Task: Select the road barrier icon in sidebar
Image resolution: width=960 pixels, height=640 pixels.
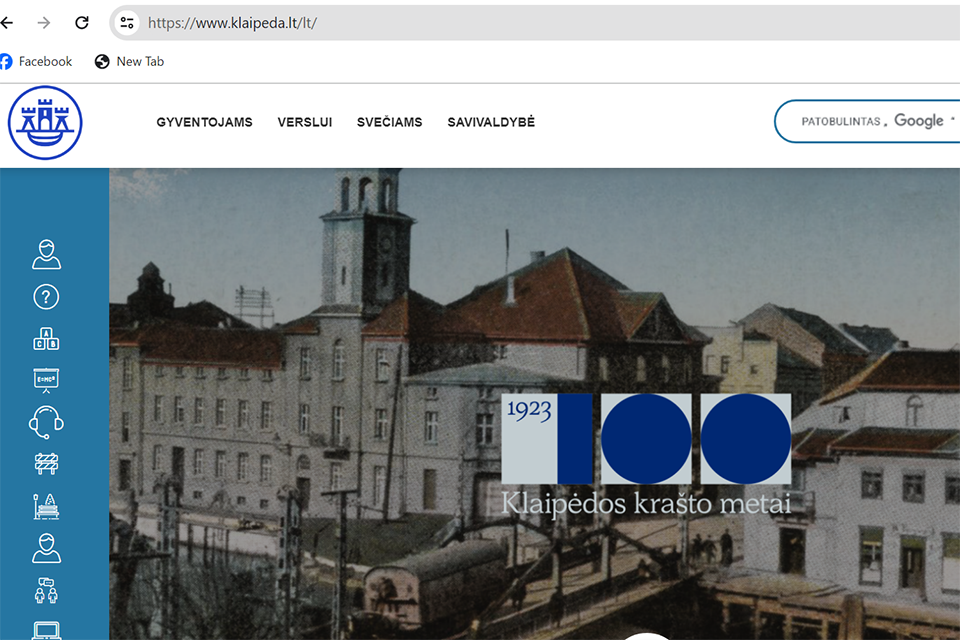Action: point(46,464)
